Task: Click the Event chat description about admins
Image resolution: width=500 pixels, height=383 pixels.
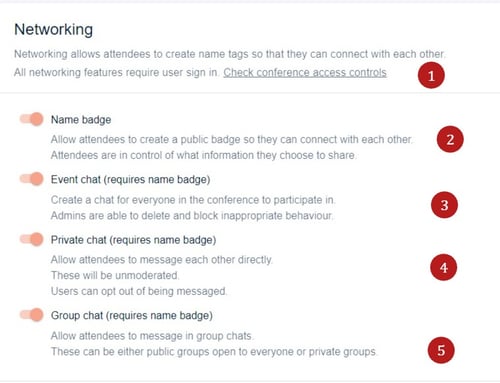Action: (192, 216)
